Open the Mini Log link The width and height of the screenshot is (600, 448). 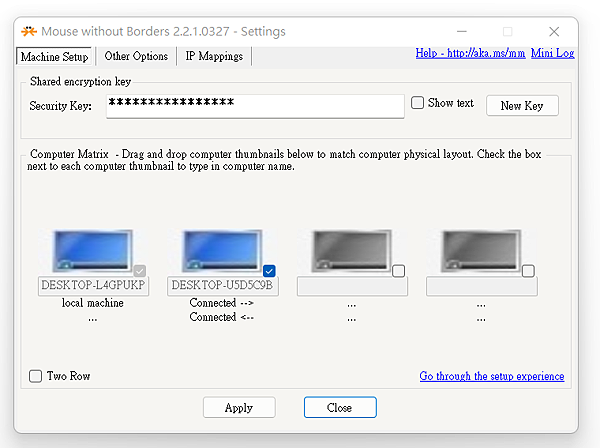click(553, 53)
